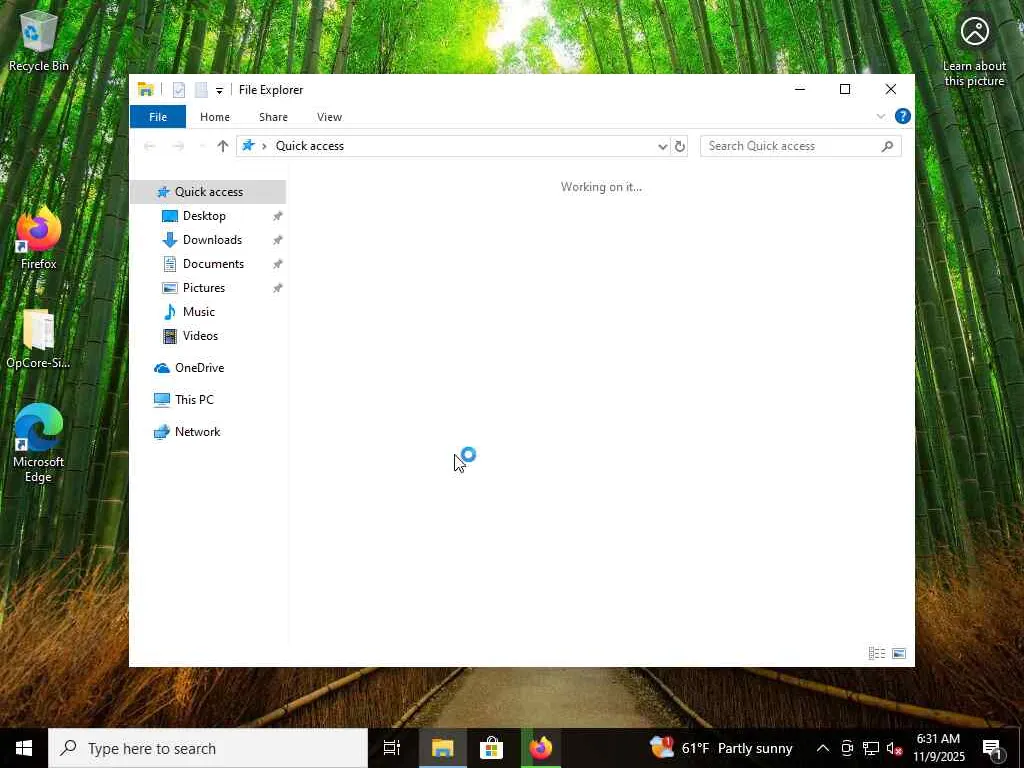The width and height of the screenshot is (1024, 768).
Task: Click the File Explorer title bar icon
Action: click(146, 90)
